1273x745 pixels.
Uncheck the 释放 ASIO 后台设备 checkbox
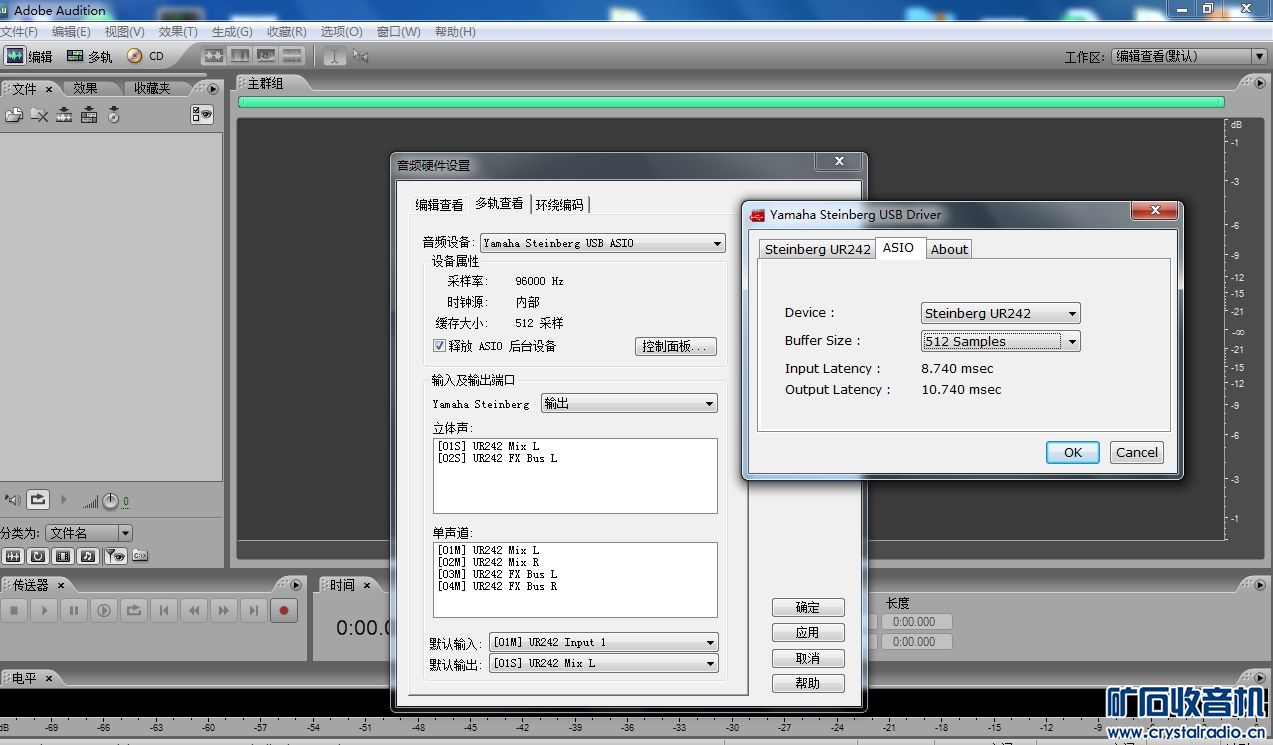pos(439,346)
